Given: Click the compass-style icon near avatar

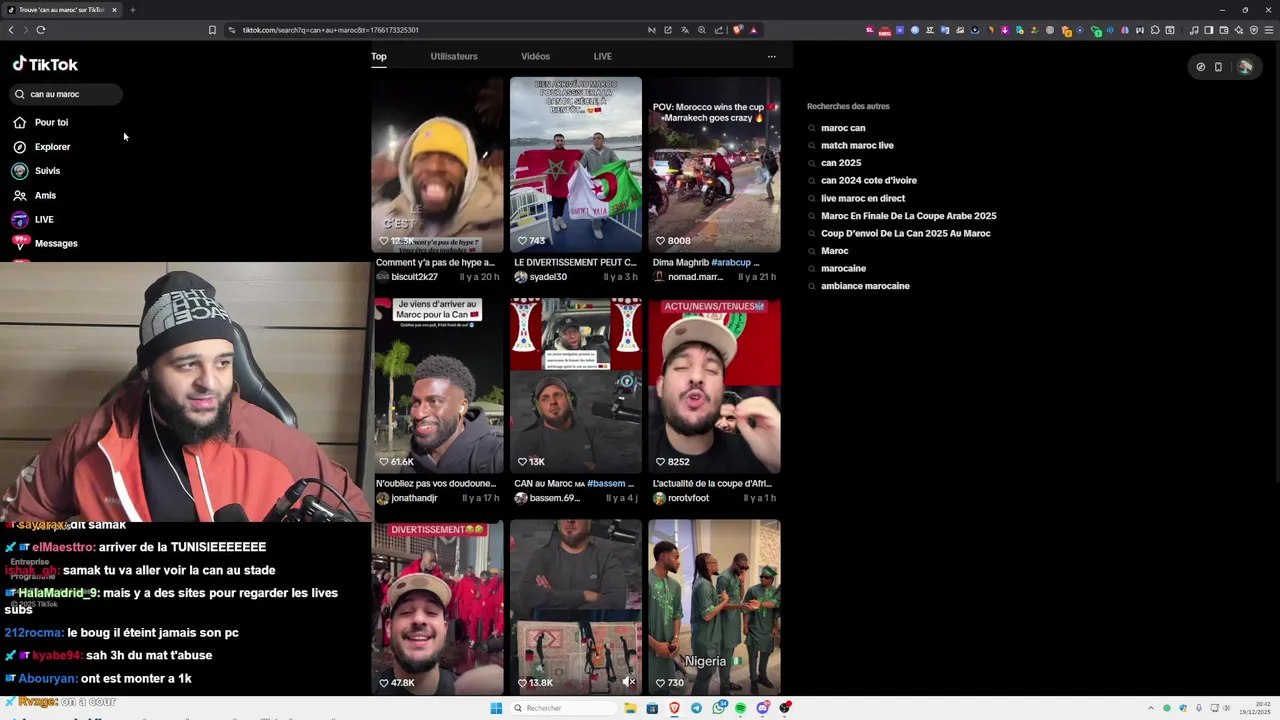Looking at the screenshot, I should point(1201,67).
